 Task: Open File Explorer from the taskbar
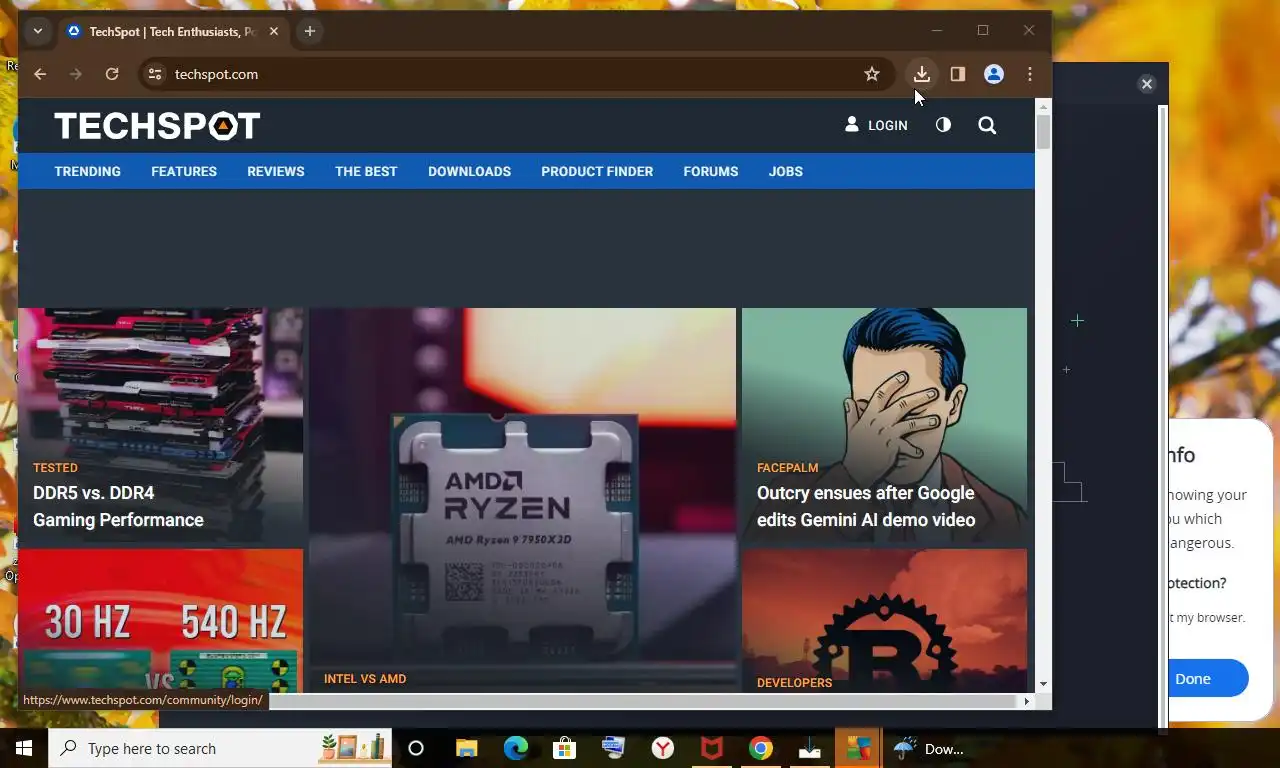coord(467,748)
